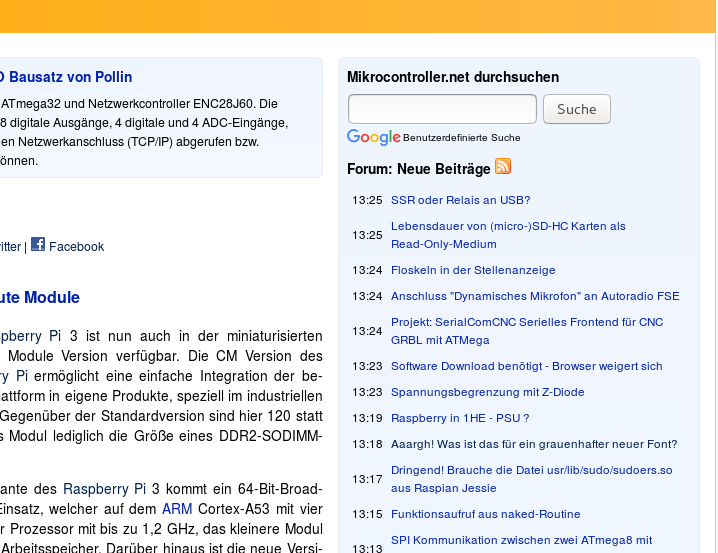
Task: Open forum post SSR oder Relais an USB?
Action: pyautogui.click(x=461, y=200)
